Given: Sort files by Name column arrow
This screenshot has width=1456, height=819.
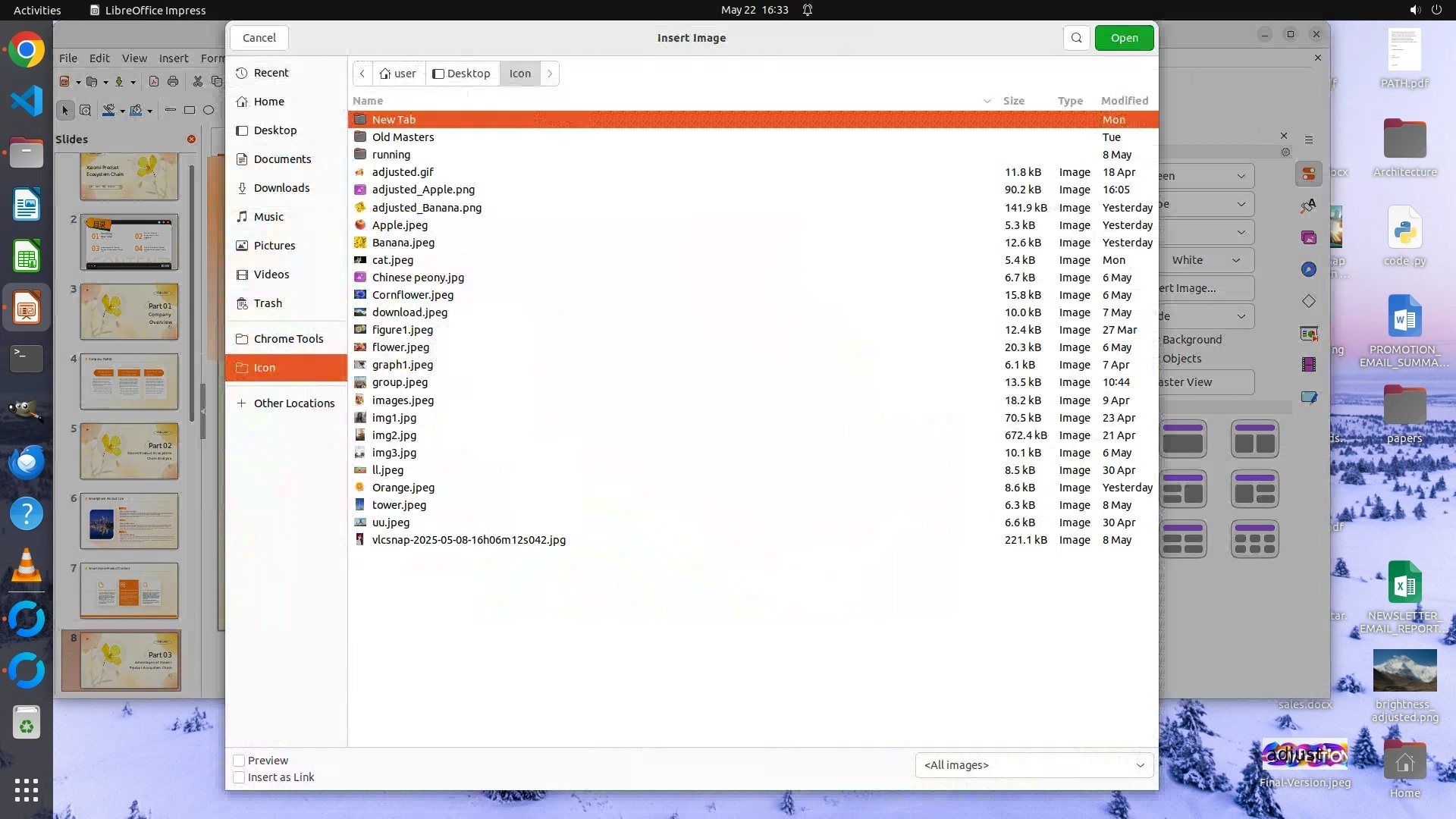Looking at the screenshot, I should tap(987, 101).
